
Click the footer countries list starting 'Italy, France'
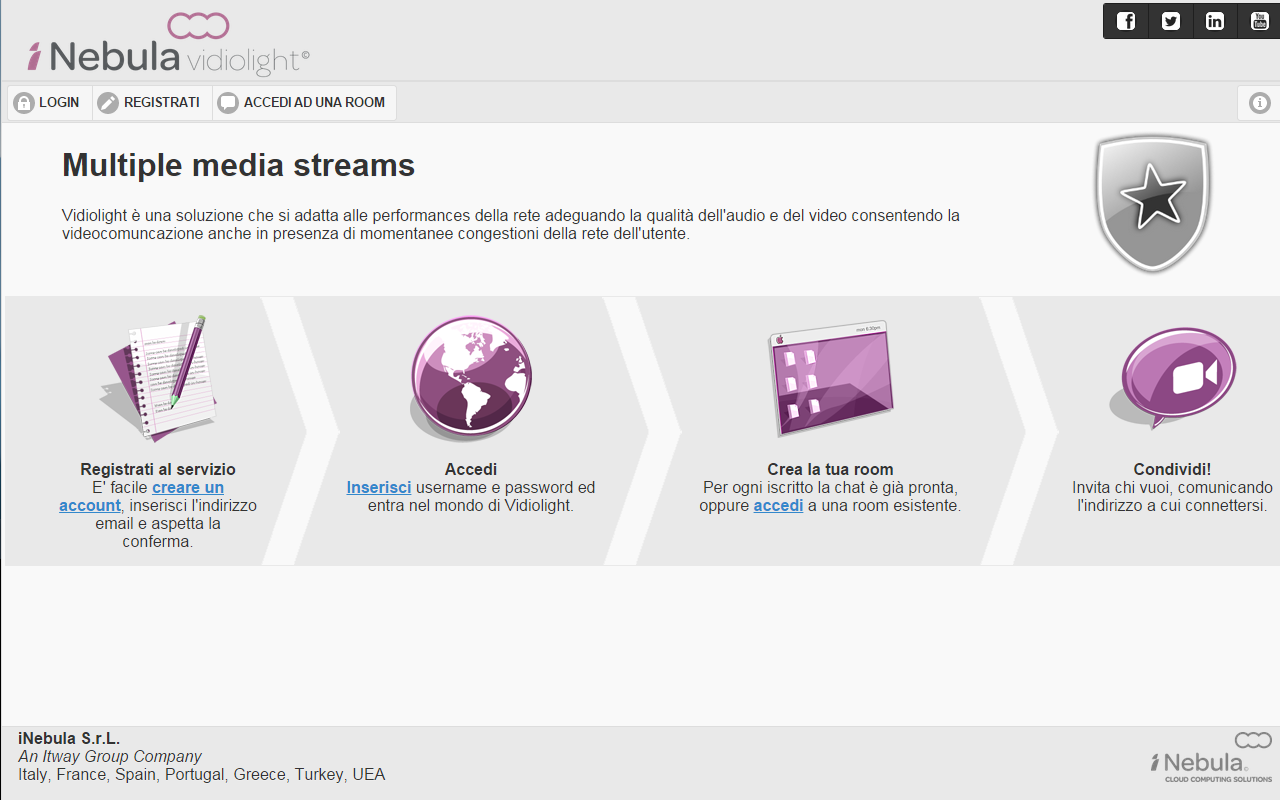[201, 774]
